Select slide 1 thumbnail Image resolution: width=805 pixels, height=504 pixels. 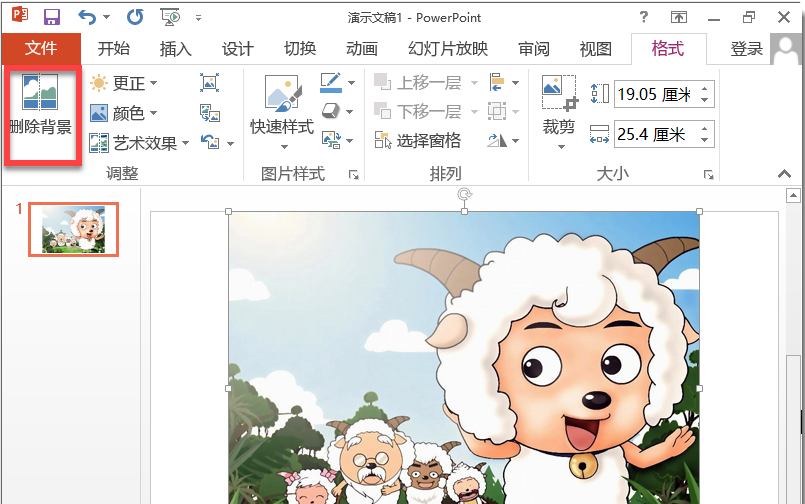coord(73,229)
